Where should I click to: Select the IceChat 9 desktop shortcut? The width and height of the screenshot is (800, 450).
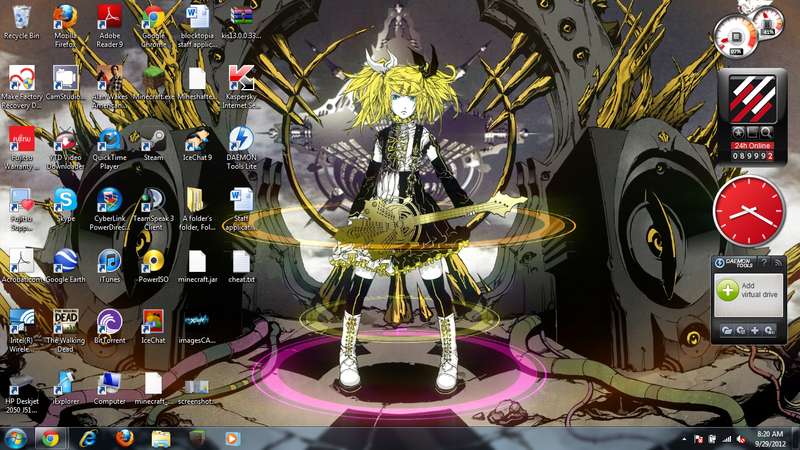pos(197,144)
